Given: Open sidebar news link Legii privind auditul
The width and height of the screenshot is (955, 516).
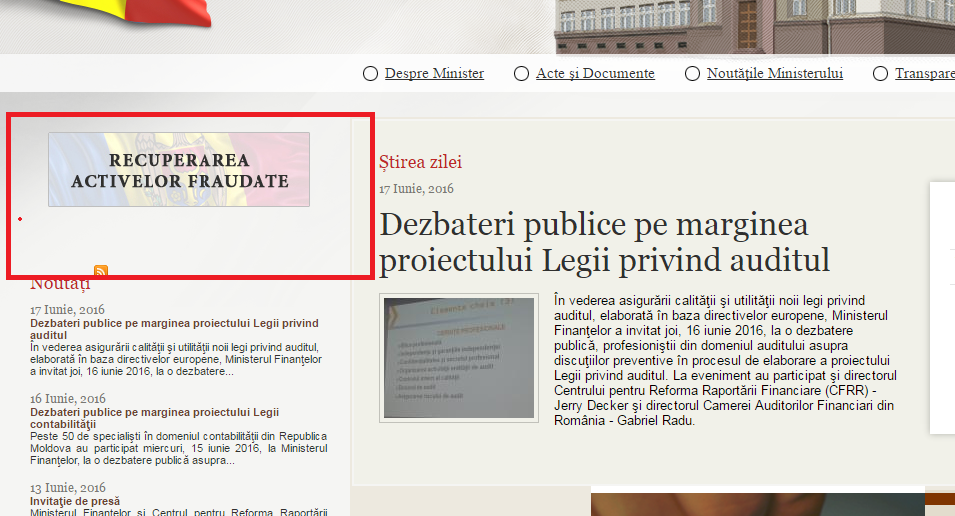Looking at the screenshot, I should click(x=174, y=329).
